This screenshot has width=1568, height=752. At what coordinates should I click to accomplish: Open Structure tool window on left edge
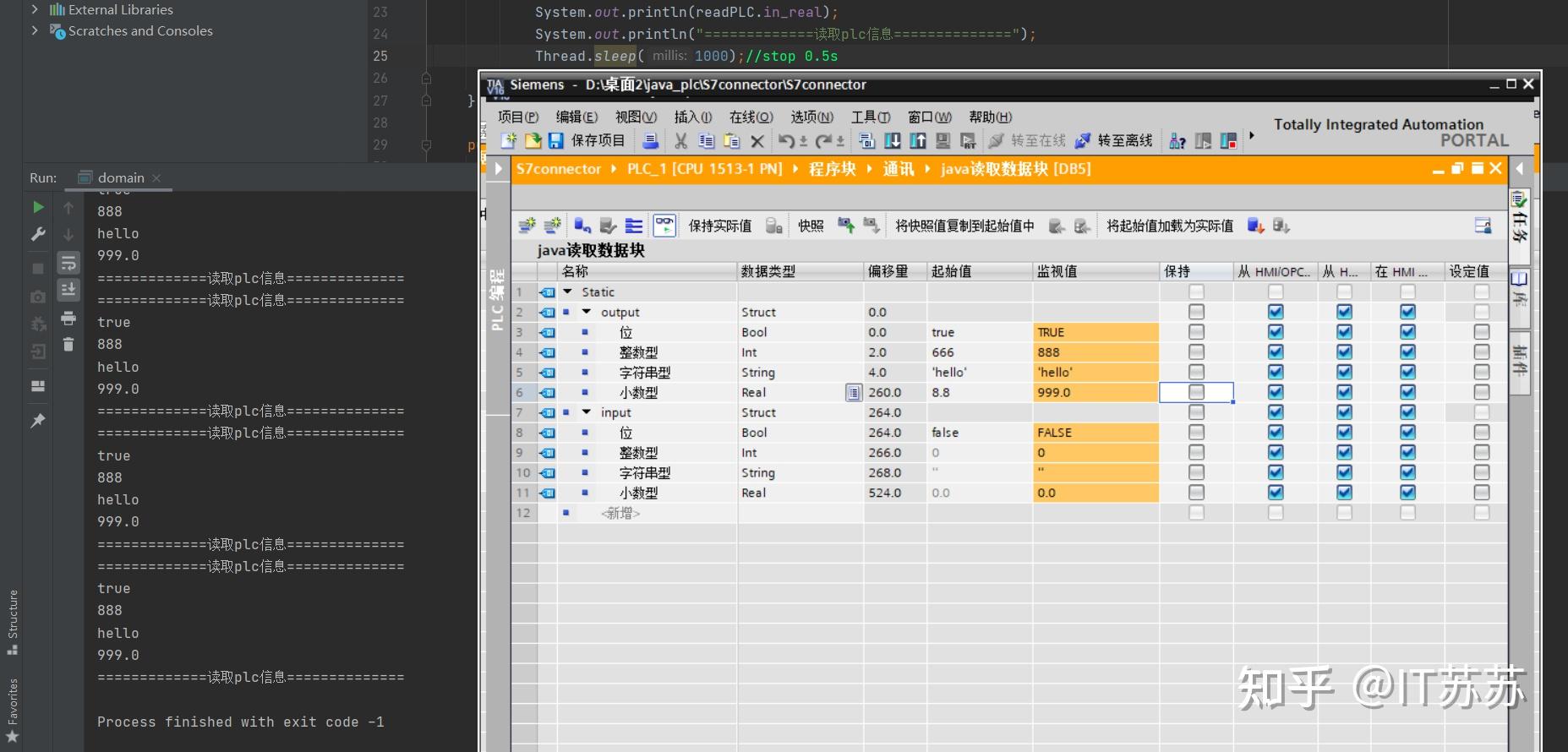pyautogui.click(x=12, y=622)
